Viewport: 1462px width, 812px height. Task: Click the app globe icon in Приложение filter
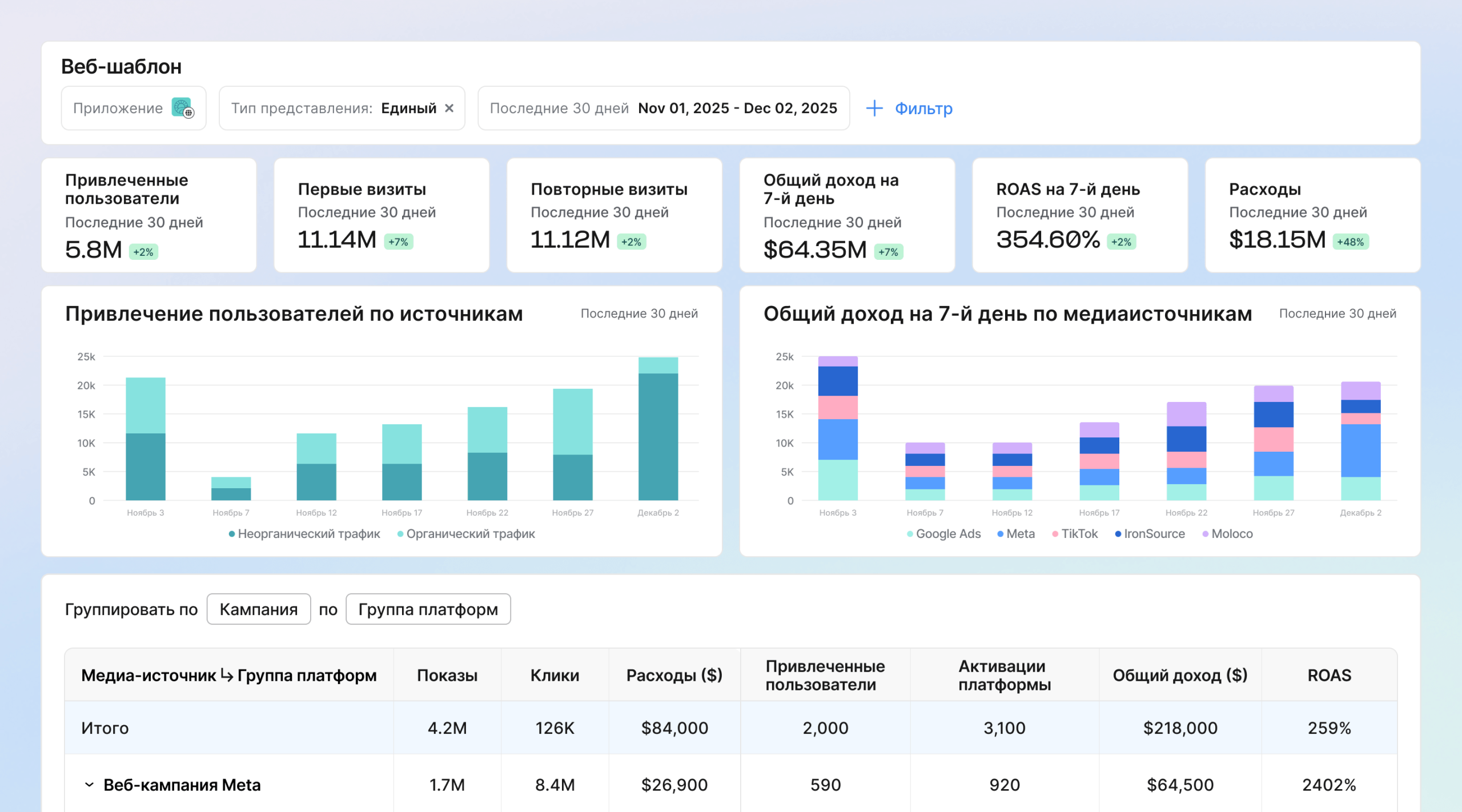[183, 108]
